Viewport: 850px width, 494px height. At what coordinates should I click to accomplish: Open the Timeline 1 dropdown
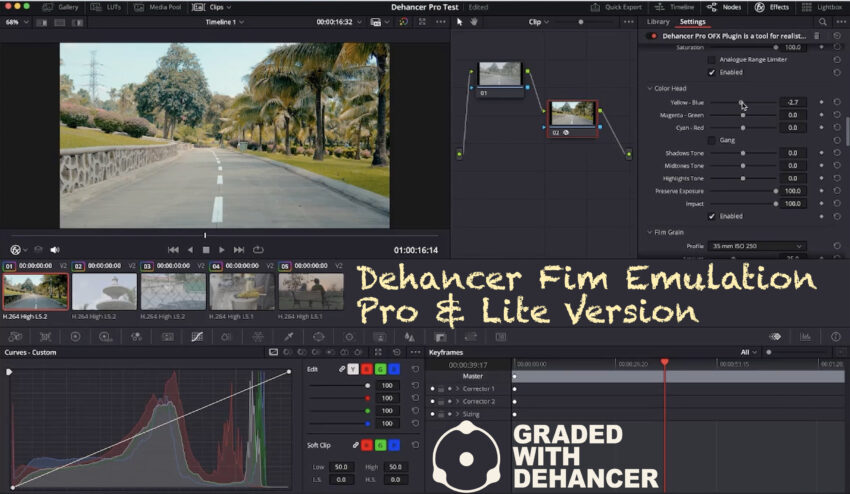[x=224, y=22]
